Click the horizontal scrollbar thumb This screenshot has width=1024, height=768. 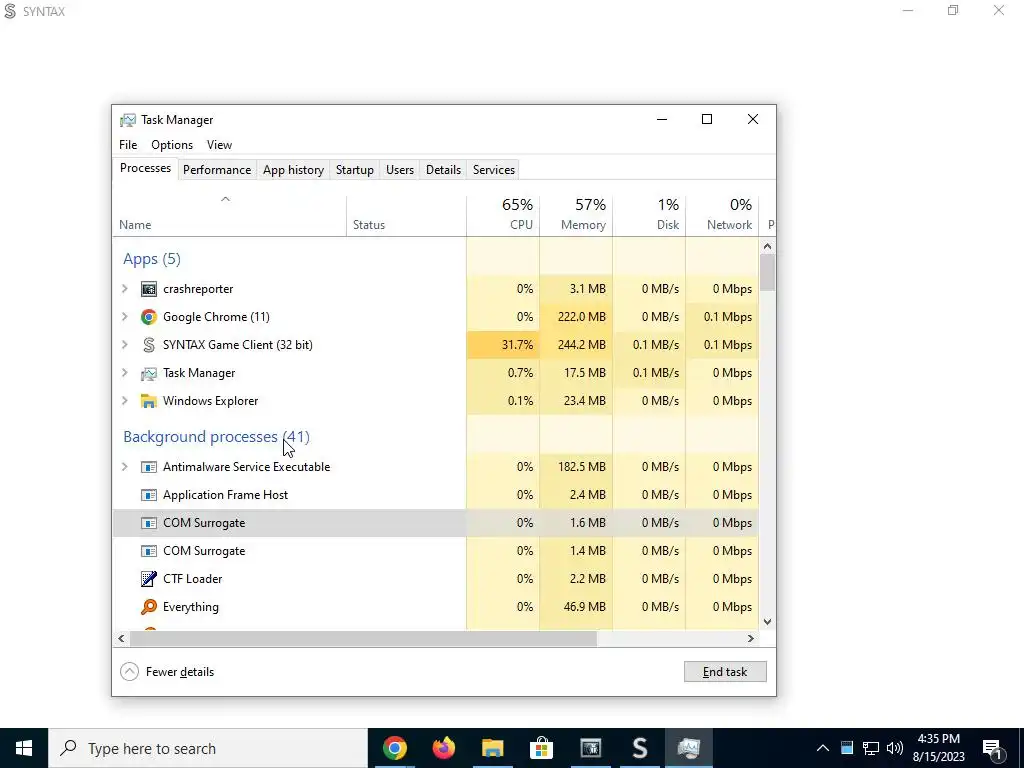(x=363, y=638)
